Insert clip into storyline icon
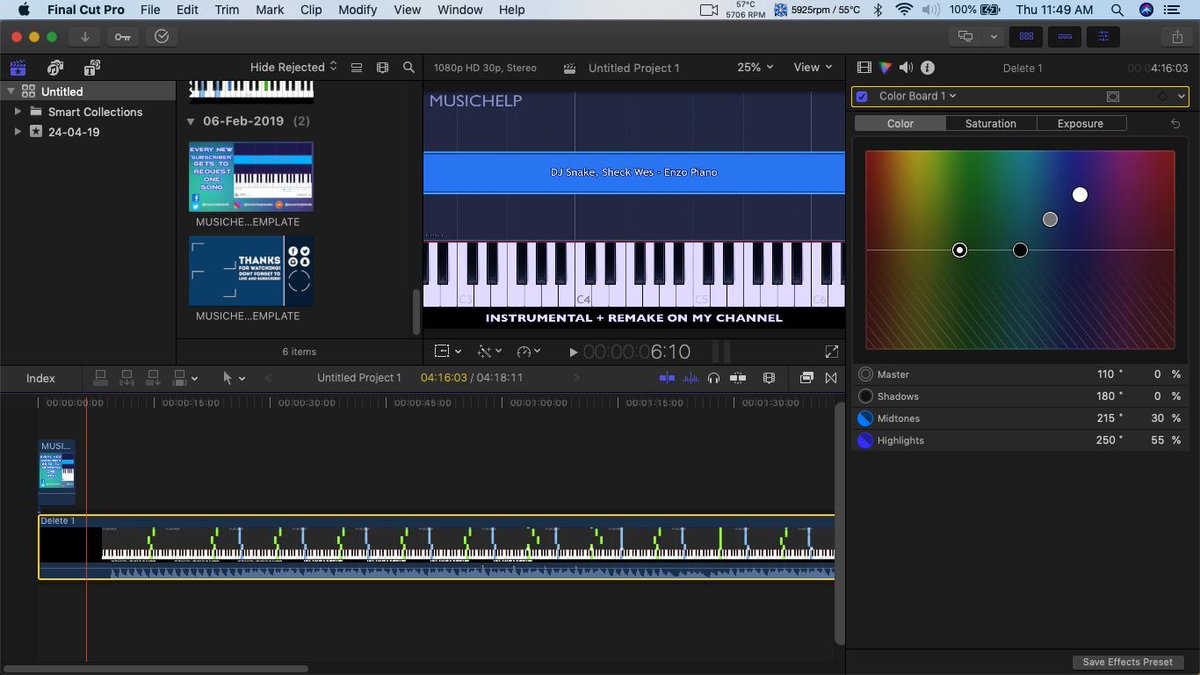The image size is (1200, 675). coord(127,378)
